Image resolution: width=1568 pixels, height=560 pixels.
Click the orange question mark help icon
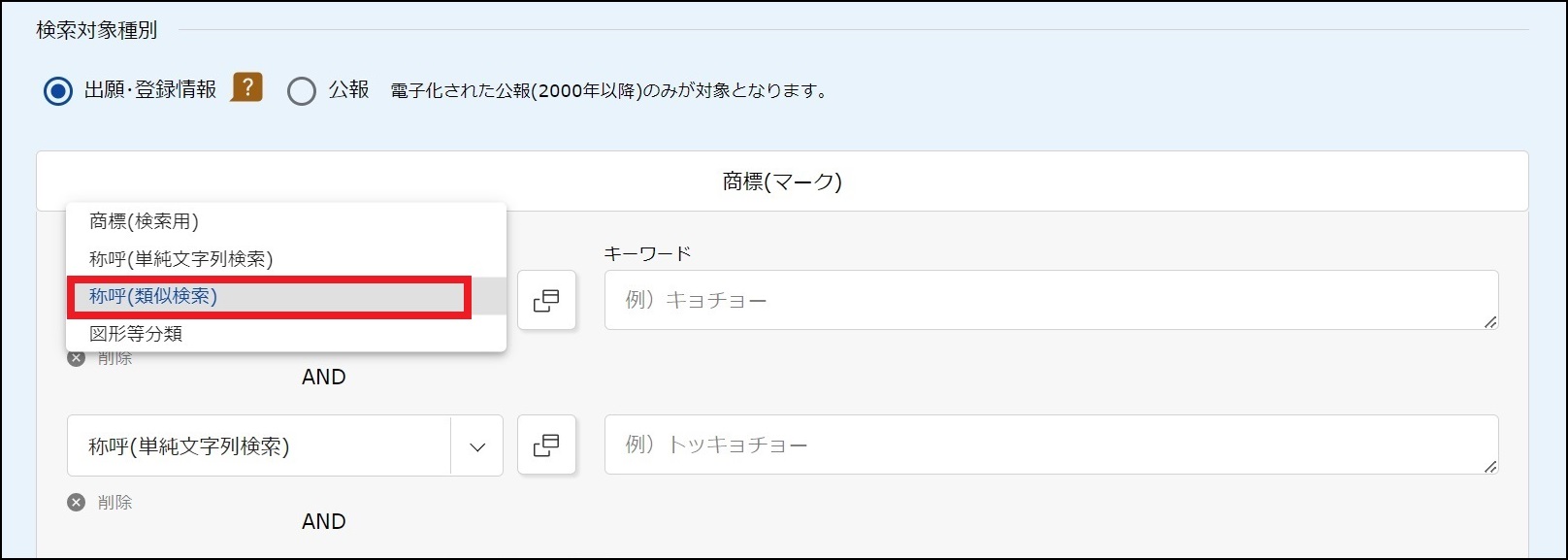[246, 88]
